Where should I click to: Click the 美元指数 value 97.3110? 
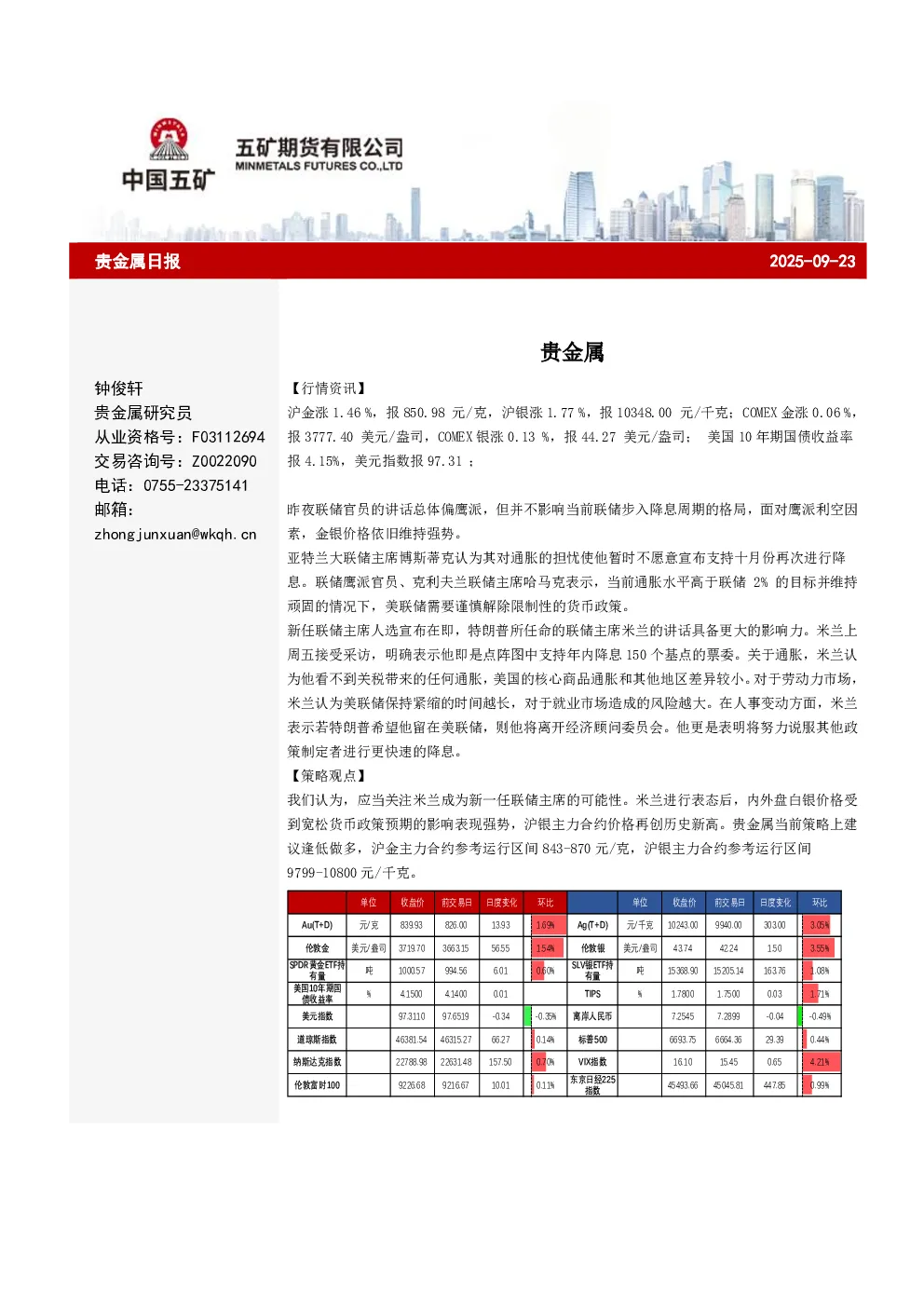(412, 1016)
